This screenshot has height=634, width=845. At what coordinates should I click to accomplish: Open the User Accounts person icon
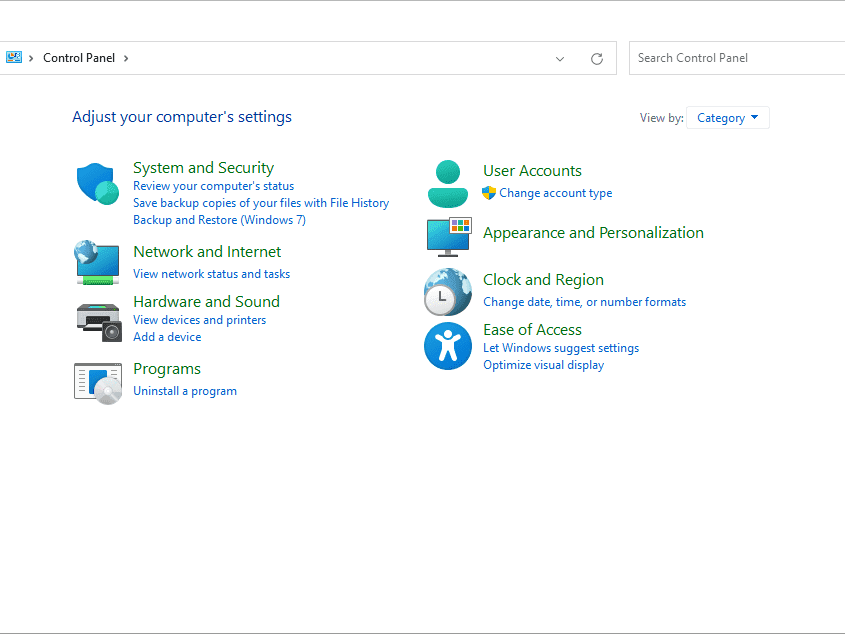tap(448, 184)
